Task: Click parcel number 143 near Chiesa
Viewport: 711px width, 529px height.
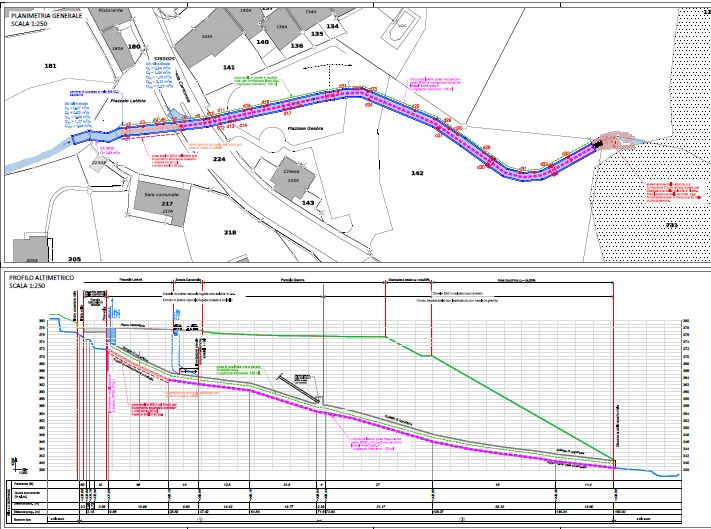Action: [x=308, y=203]
